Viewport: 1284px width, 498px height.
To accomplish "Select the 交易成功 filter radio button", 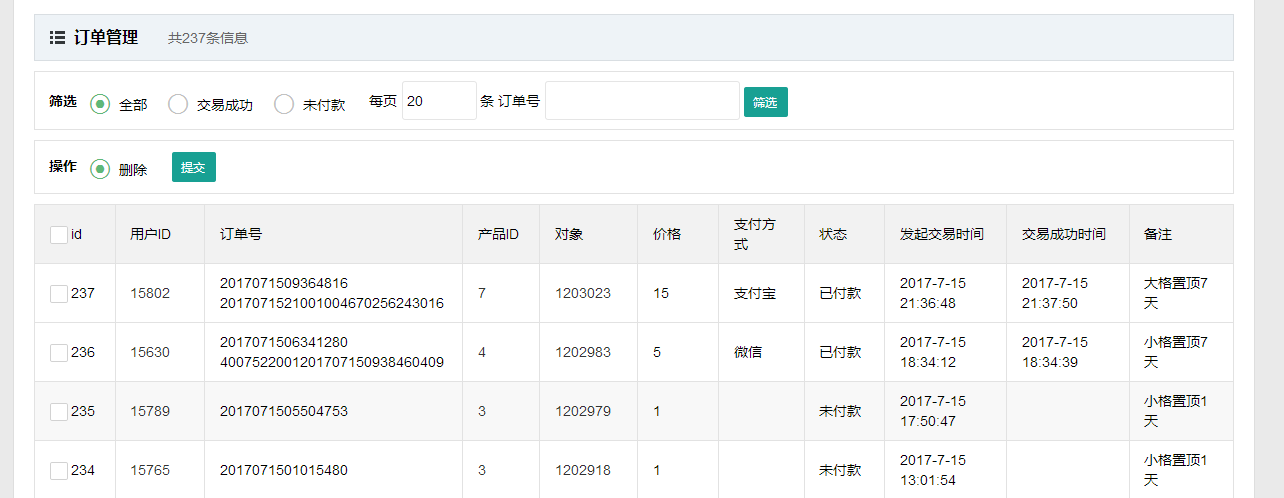I will pos(178,104).
